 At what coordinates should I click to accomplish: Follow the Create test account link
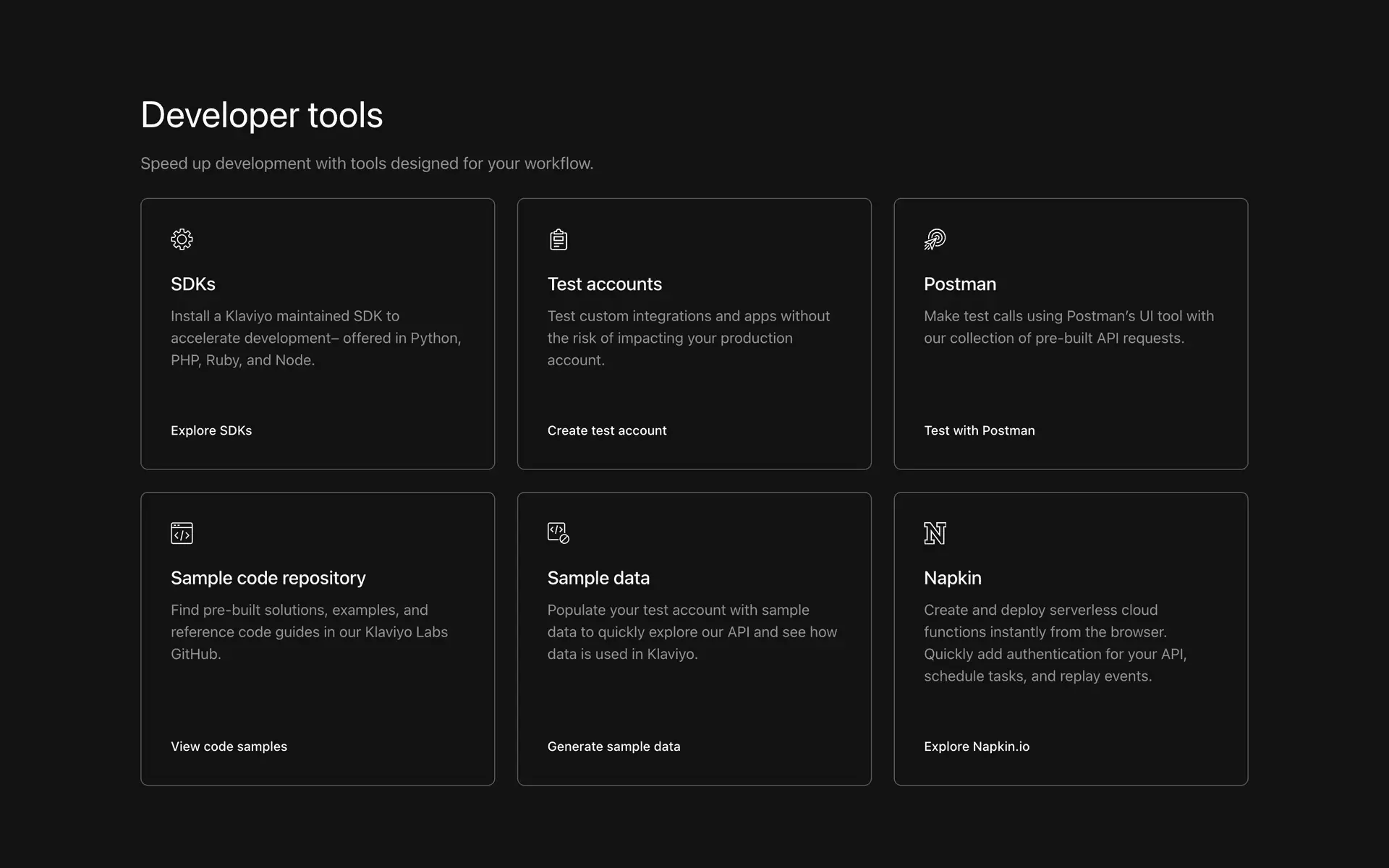pyautogui.click(x=606, y=430)
